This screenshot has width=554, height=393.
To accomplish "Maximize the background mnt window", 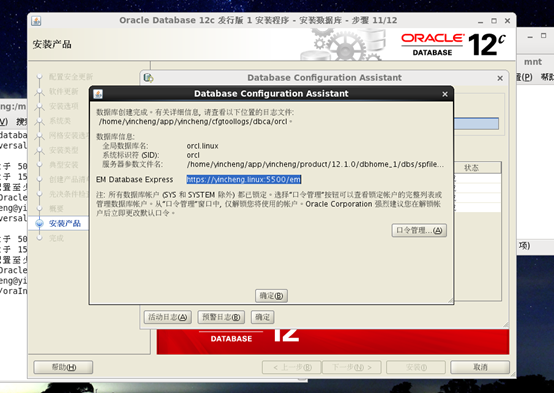I will click(x=543, y=36).
